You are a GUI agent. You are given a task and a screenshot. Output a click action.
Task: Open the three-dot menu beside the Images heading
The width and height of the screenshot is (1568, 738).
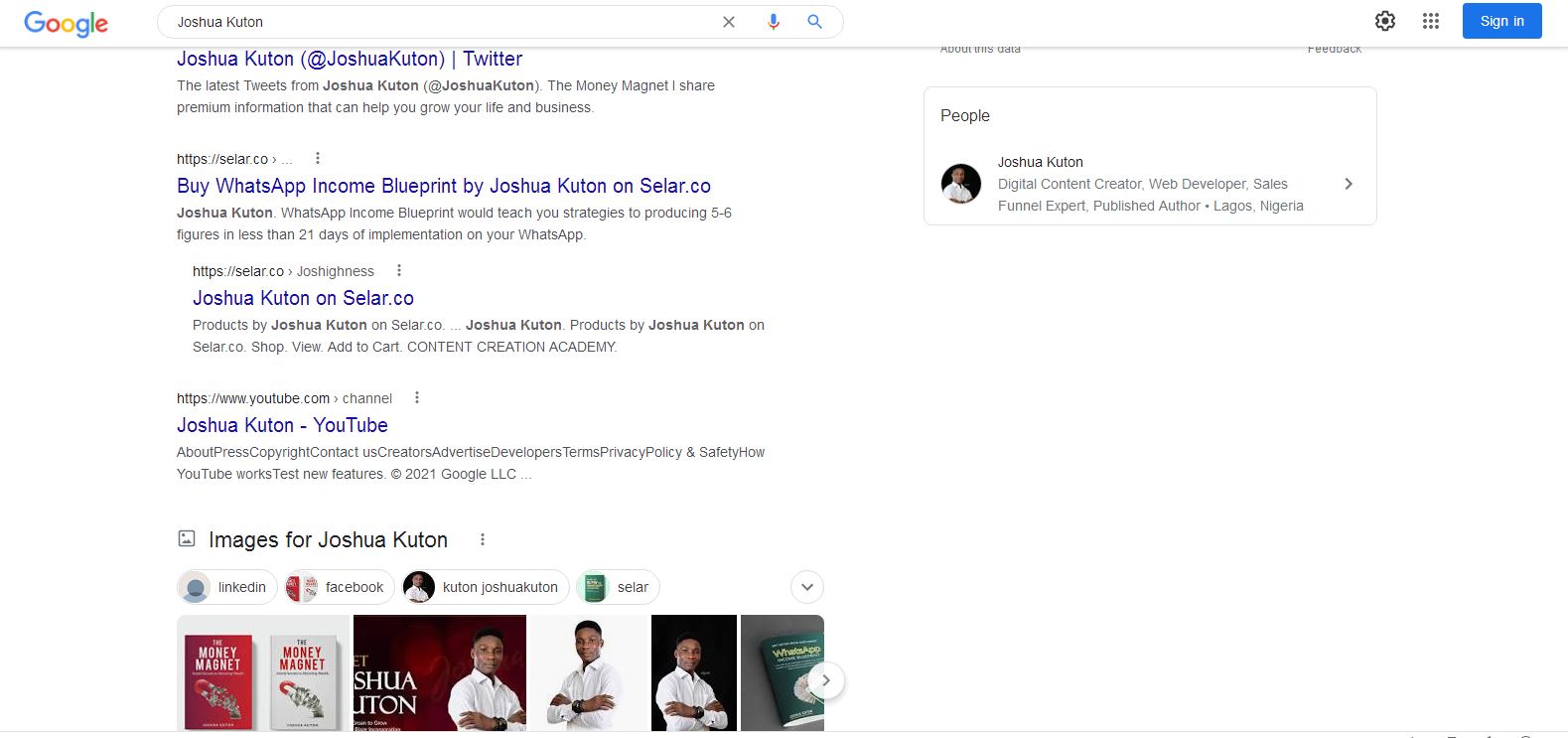pos(483,539)
